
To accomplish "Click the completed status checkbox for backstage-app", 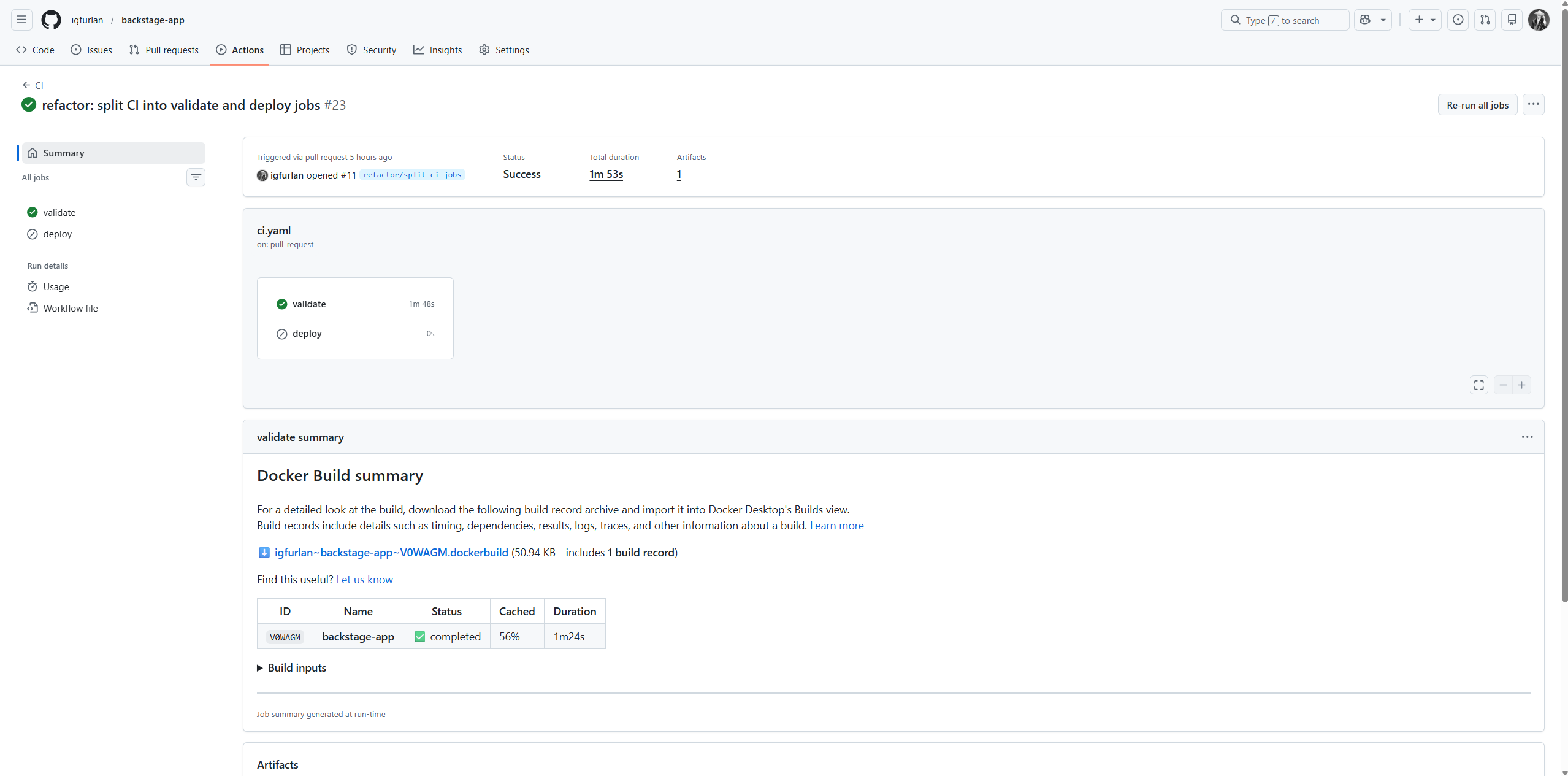I will (x=419, y=636).
